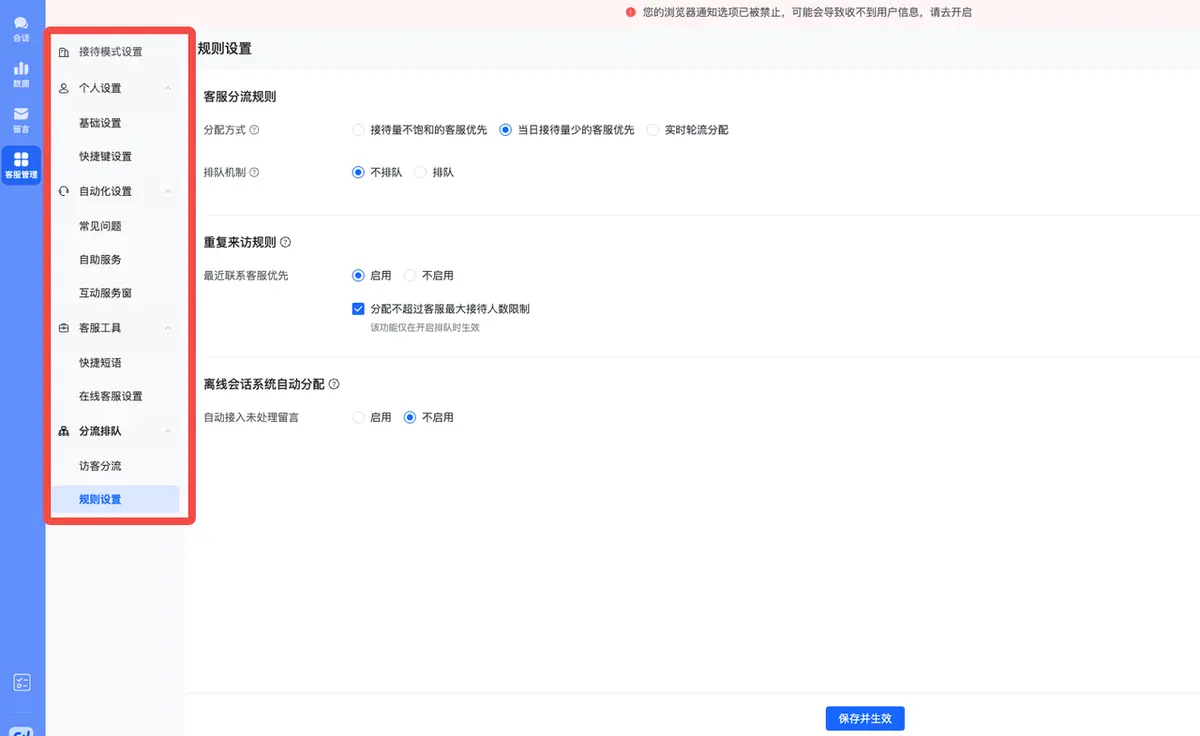Click the 自动化设置 headset icon
Viewport: 1200px width, 736px height.
(64, 191)
